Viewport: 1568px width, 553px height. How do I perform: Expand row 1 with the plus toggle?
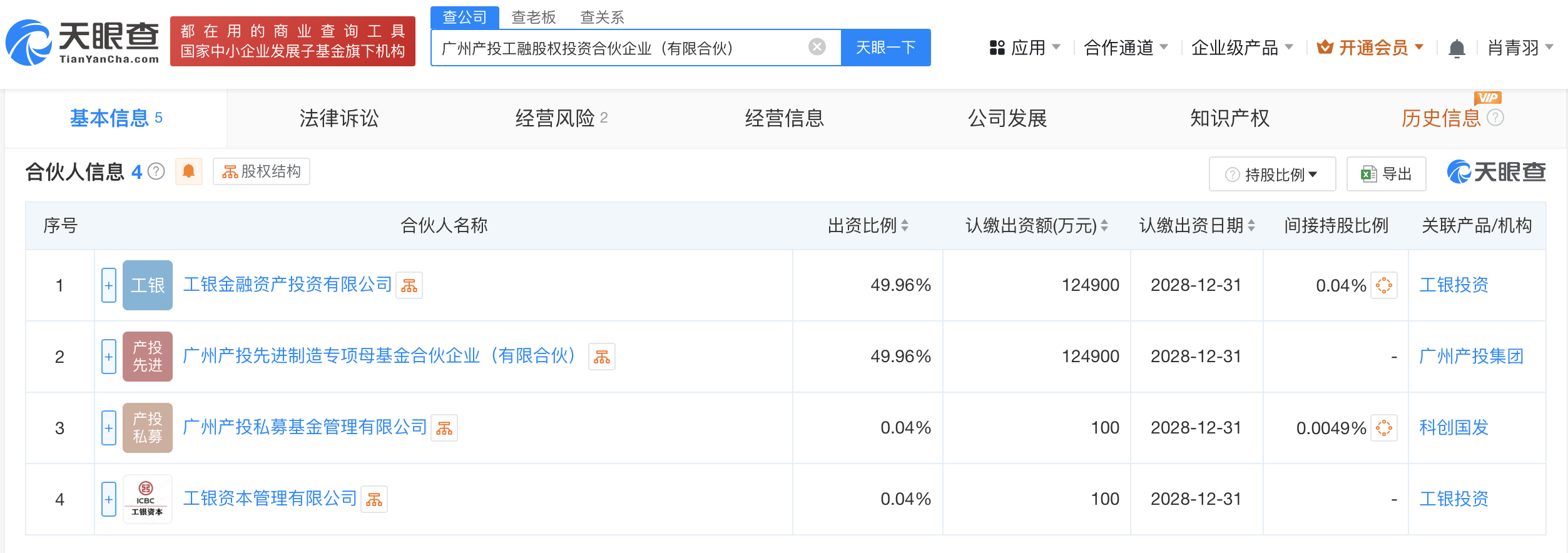[109, 285]
